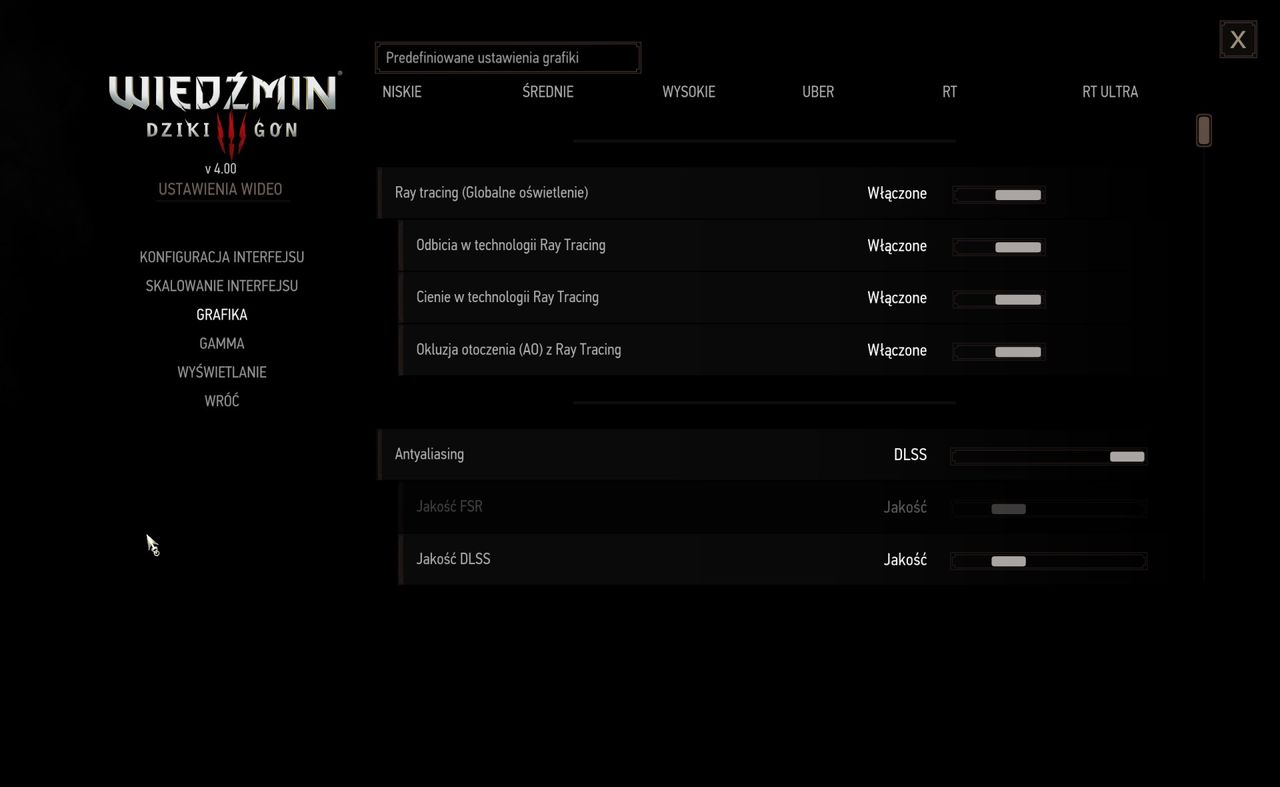Select the Jakość DLSS row label
1280x787 pixels.
(453, 559)
